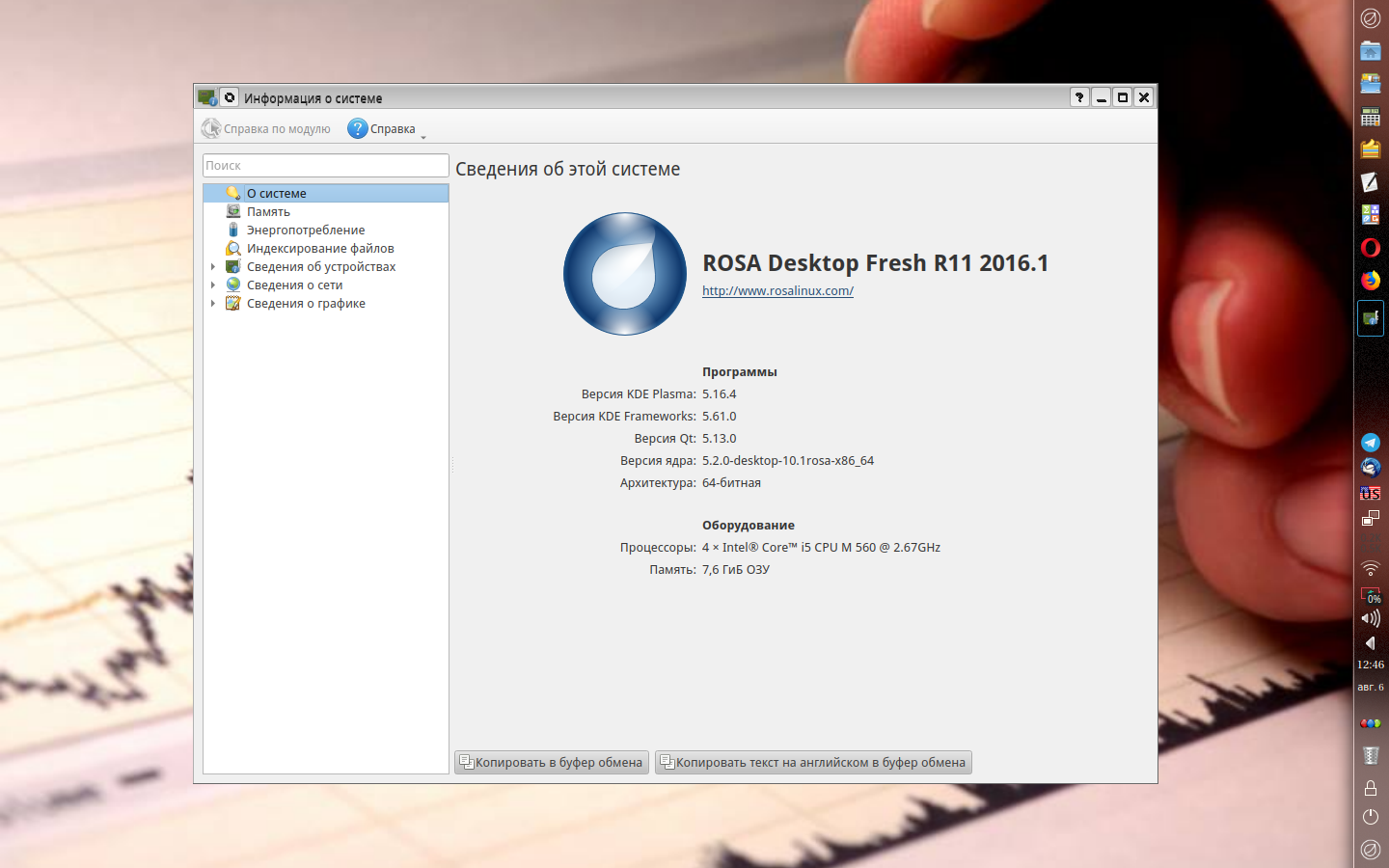This screenshot has width=1389, height=868.
Task: Open the volume control in the tray
Action: coord(1371,618)
